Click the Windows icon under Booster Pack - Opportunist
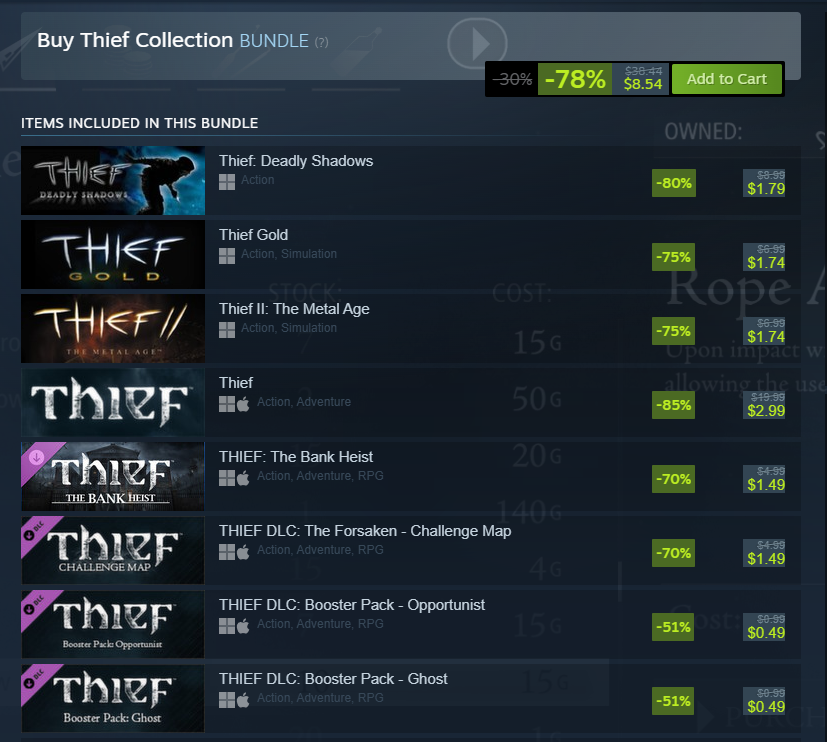 [227, 626]
